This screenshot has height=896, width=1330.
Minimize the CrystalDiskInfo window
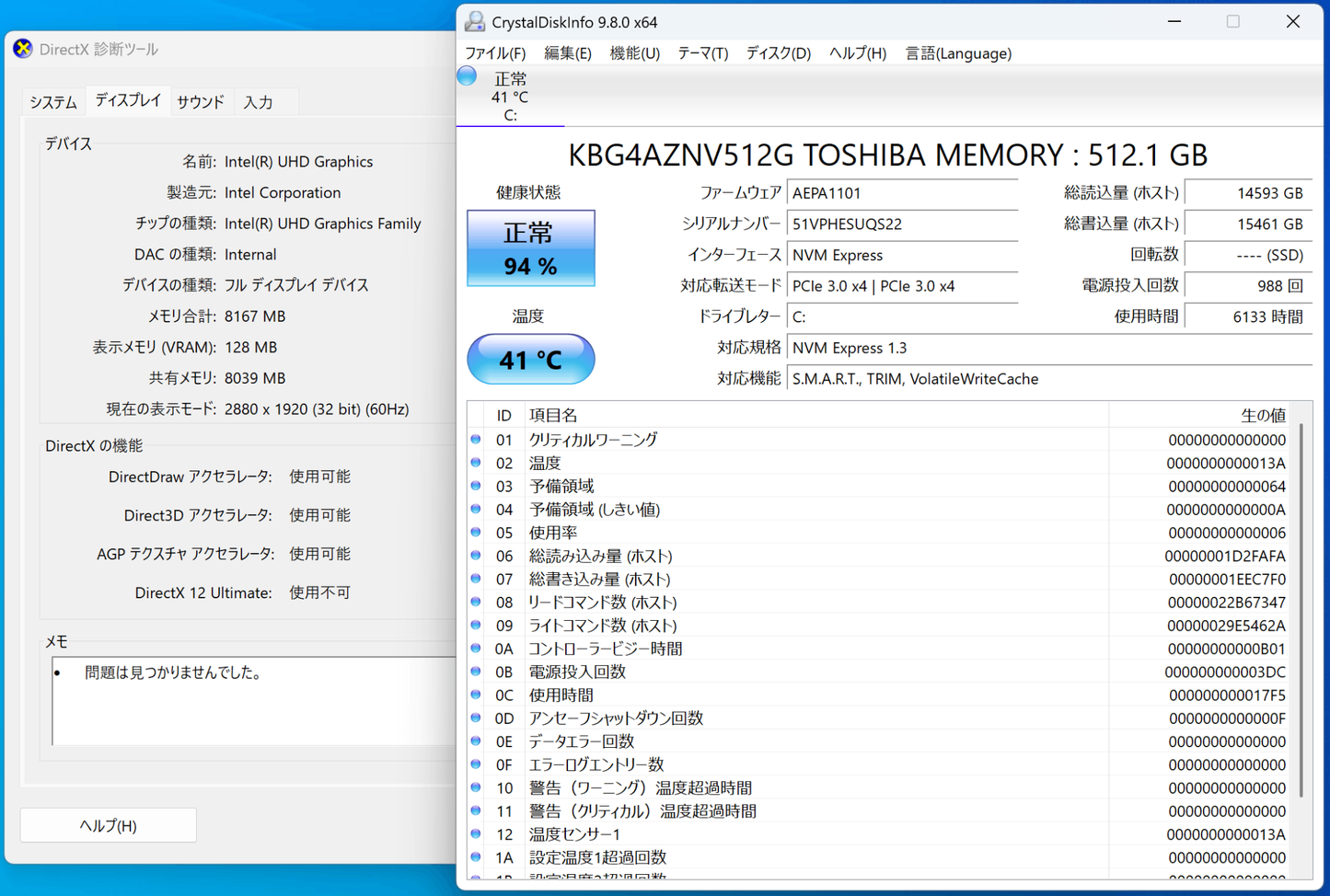point(1174,21)
